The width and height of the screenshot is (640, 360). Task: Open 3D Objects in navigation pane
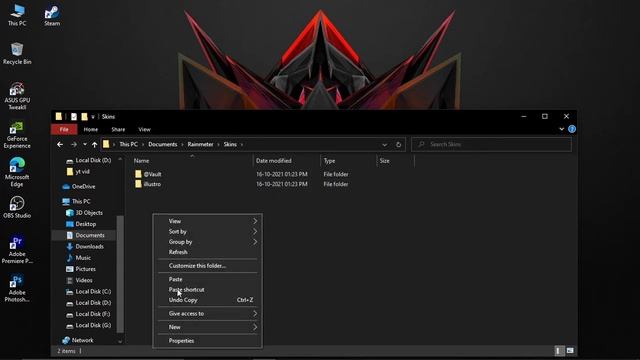[89, 213]
